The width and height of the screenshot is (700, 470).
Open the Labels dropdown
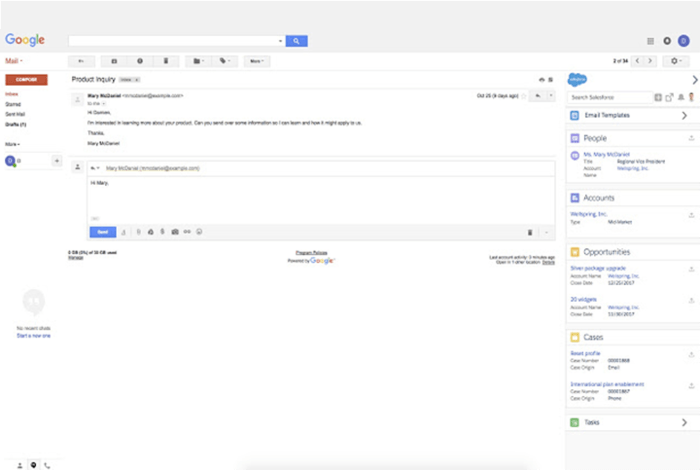(225, 61)
